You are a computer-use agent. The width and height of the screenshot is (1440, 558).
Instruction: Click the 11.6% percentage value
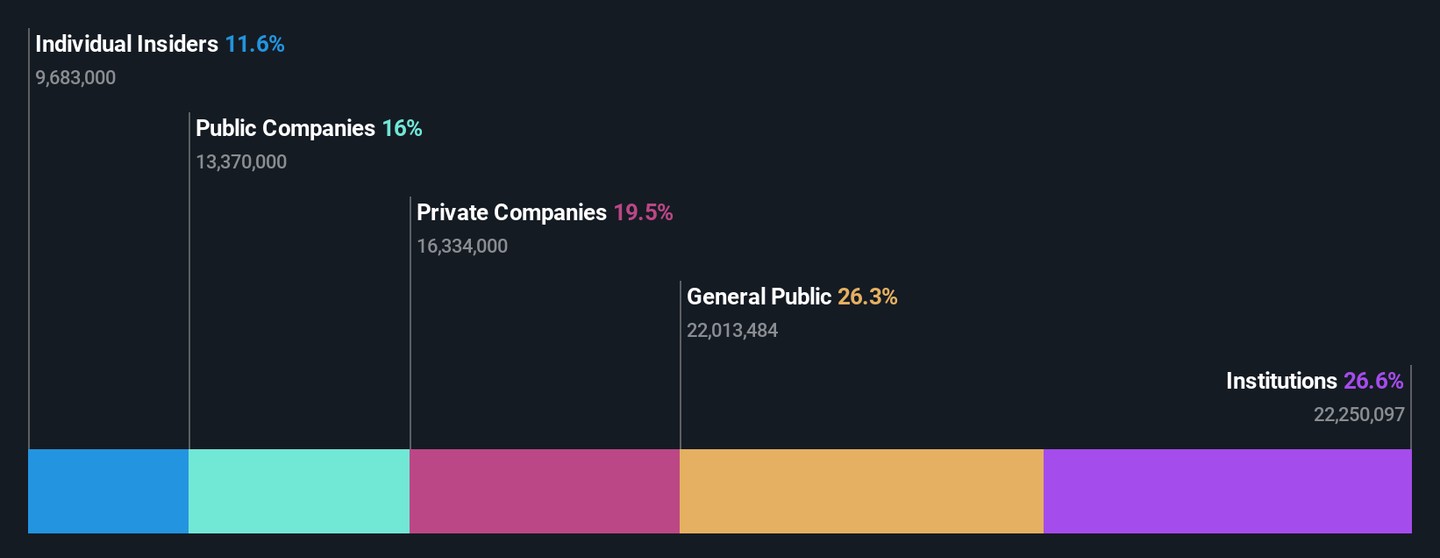pos(254,44)
